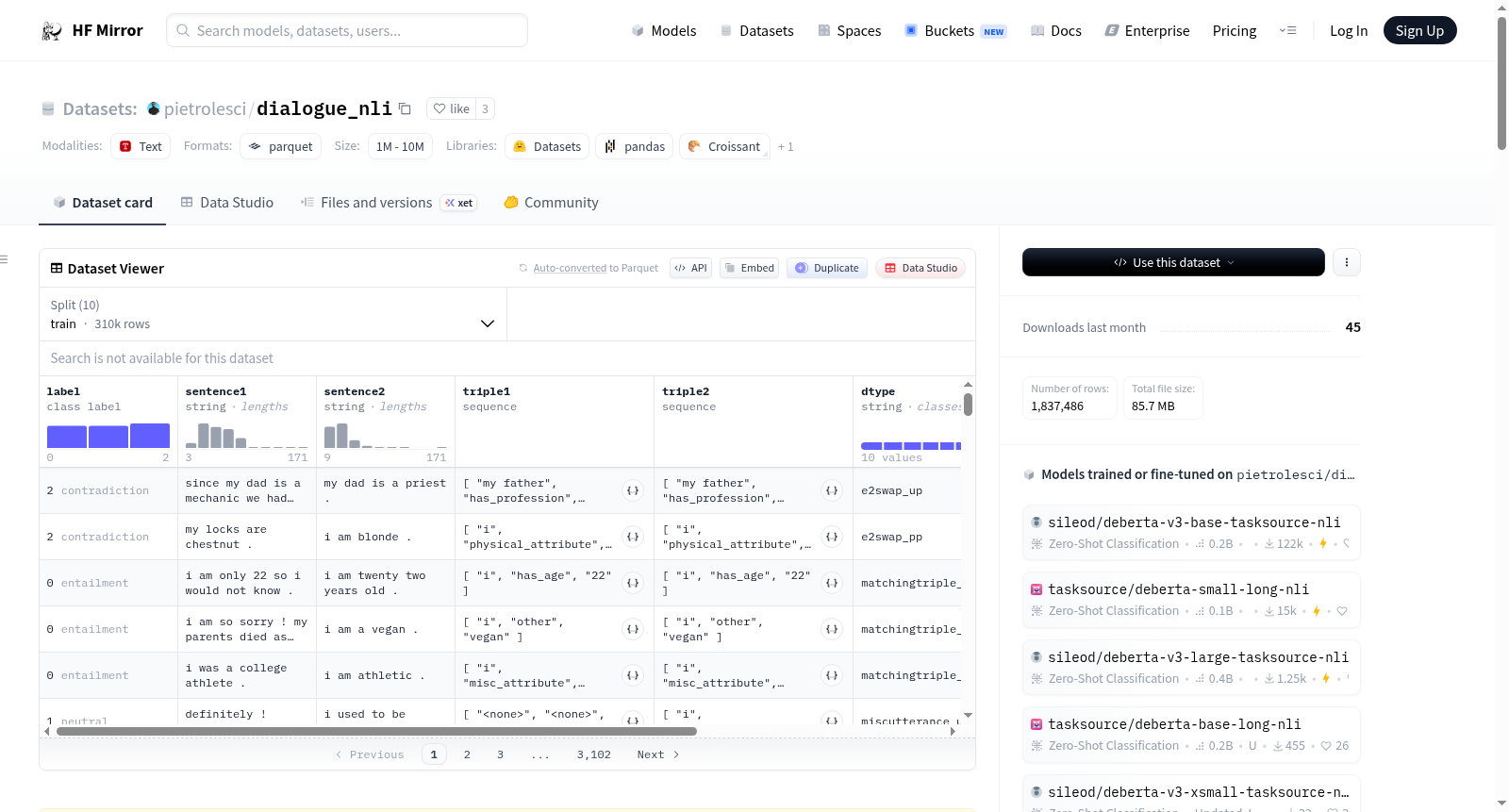Open the three-dot options menu beside Use this dataset
Viewport: 1509px width, 812px height.
1347,262
